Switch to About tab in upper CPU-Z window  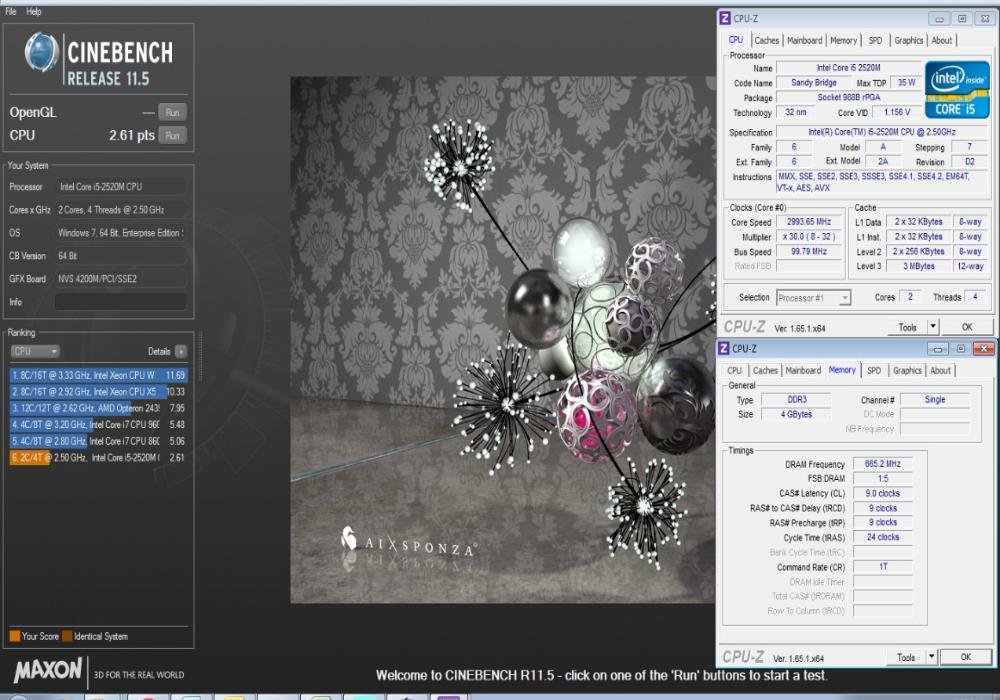941,40
